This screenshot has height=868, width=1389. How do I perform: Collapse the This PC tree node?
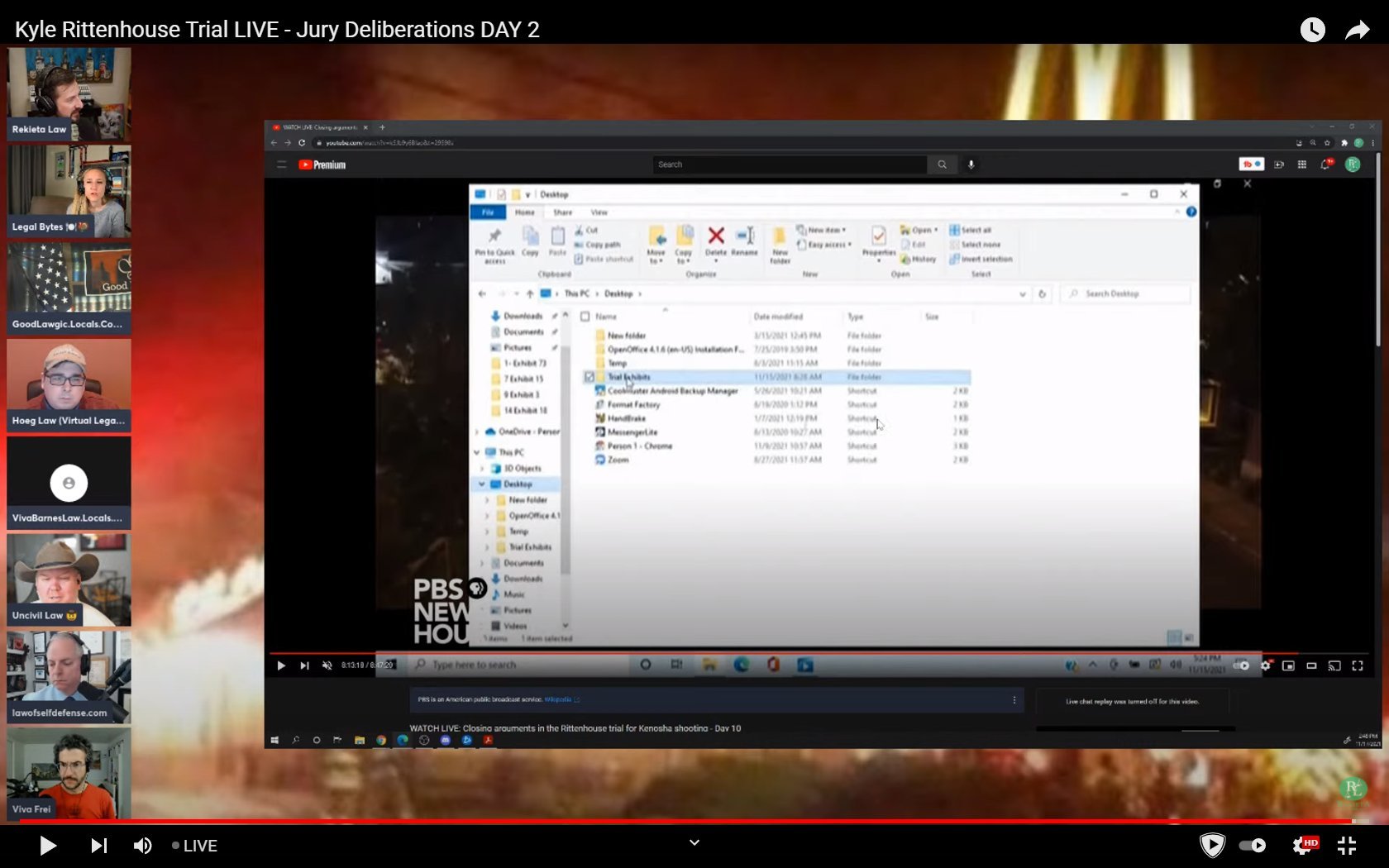[477, 452]
